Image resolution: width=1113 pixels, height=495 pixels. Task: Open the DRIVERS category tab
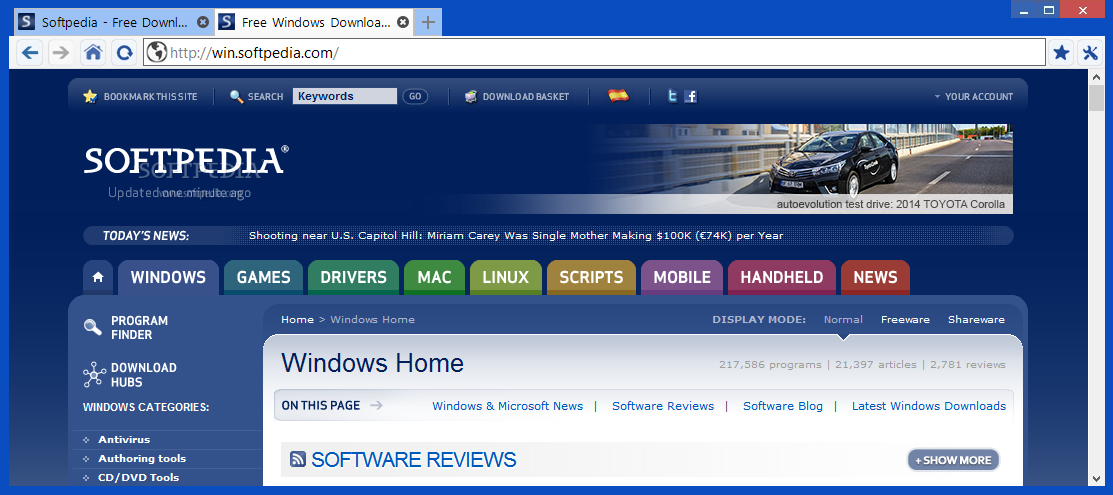(353, 278)
